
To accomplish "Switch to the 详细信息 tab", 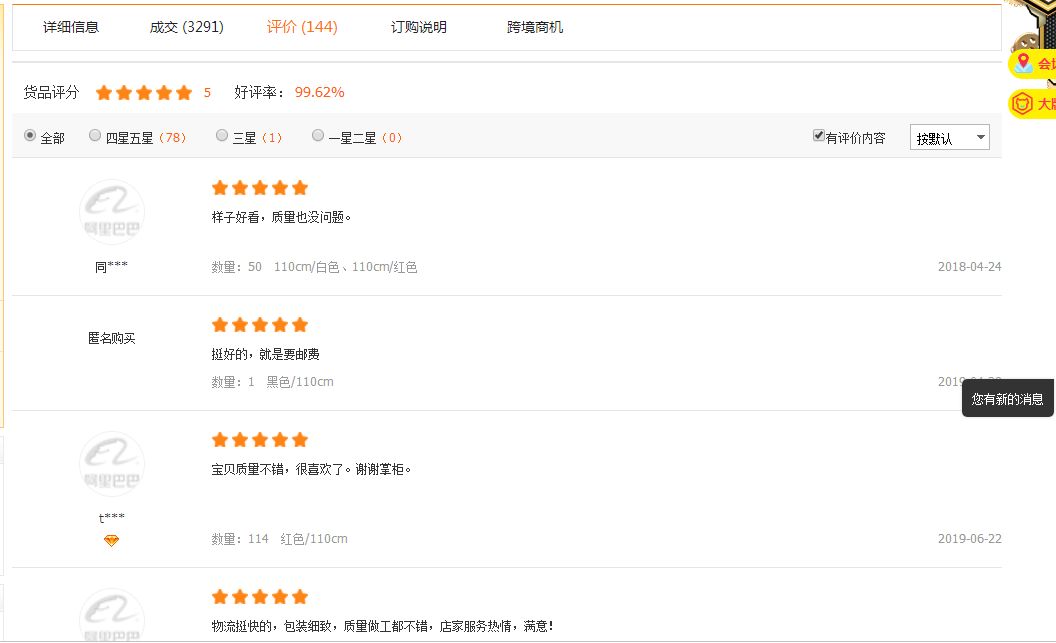I will tap(71, 27).
